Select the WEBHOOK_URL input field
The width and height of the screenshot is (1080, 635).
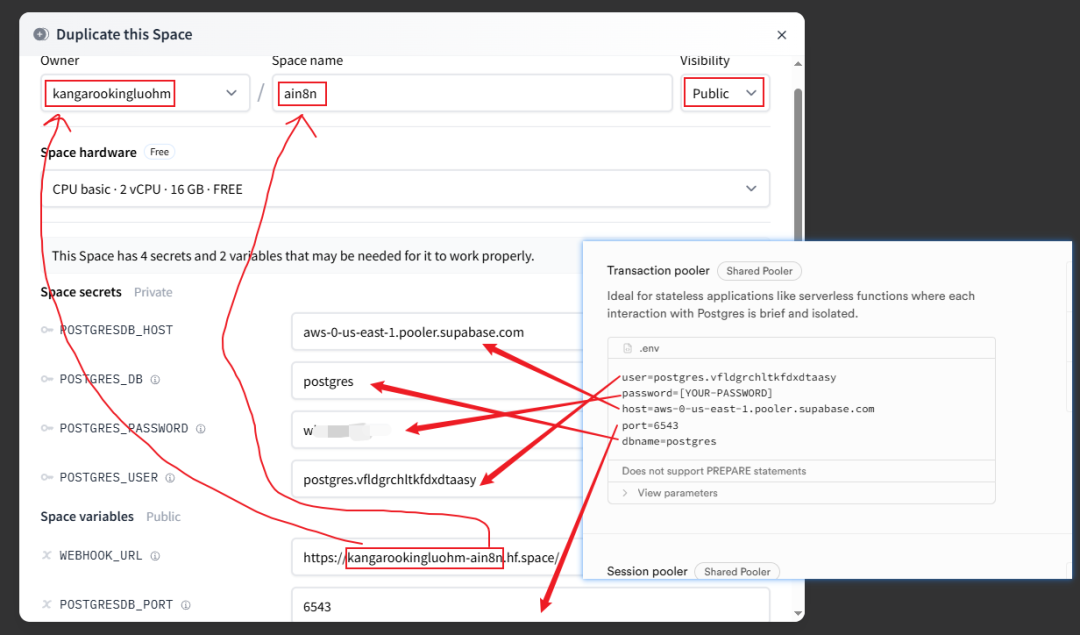(x=436, y=557)
